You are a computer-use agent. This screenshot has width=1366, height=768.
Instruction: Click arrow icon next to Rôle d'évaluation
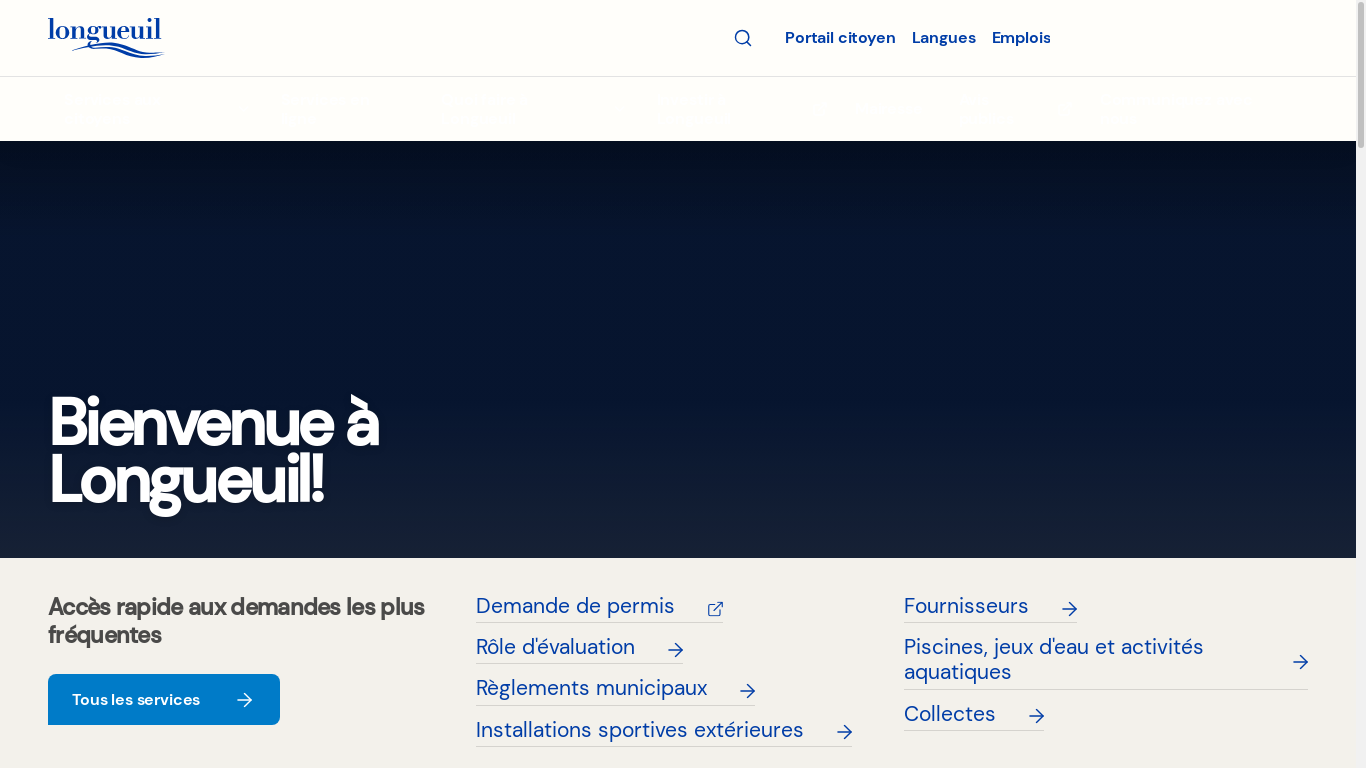tap(675, 650)
